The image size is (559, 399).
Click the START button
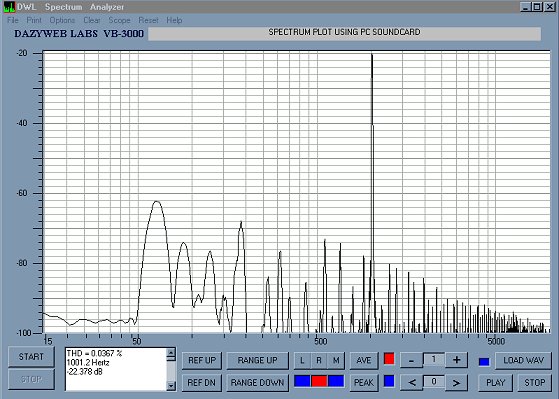pyautogui.click(x=31, y=357)
